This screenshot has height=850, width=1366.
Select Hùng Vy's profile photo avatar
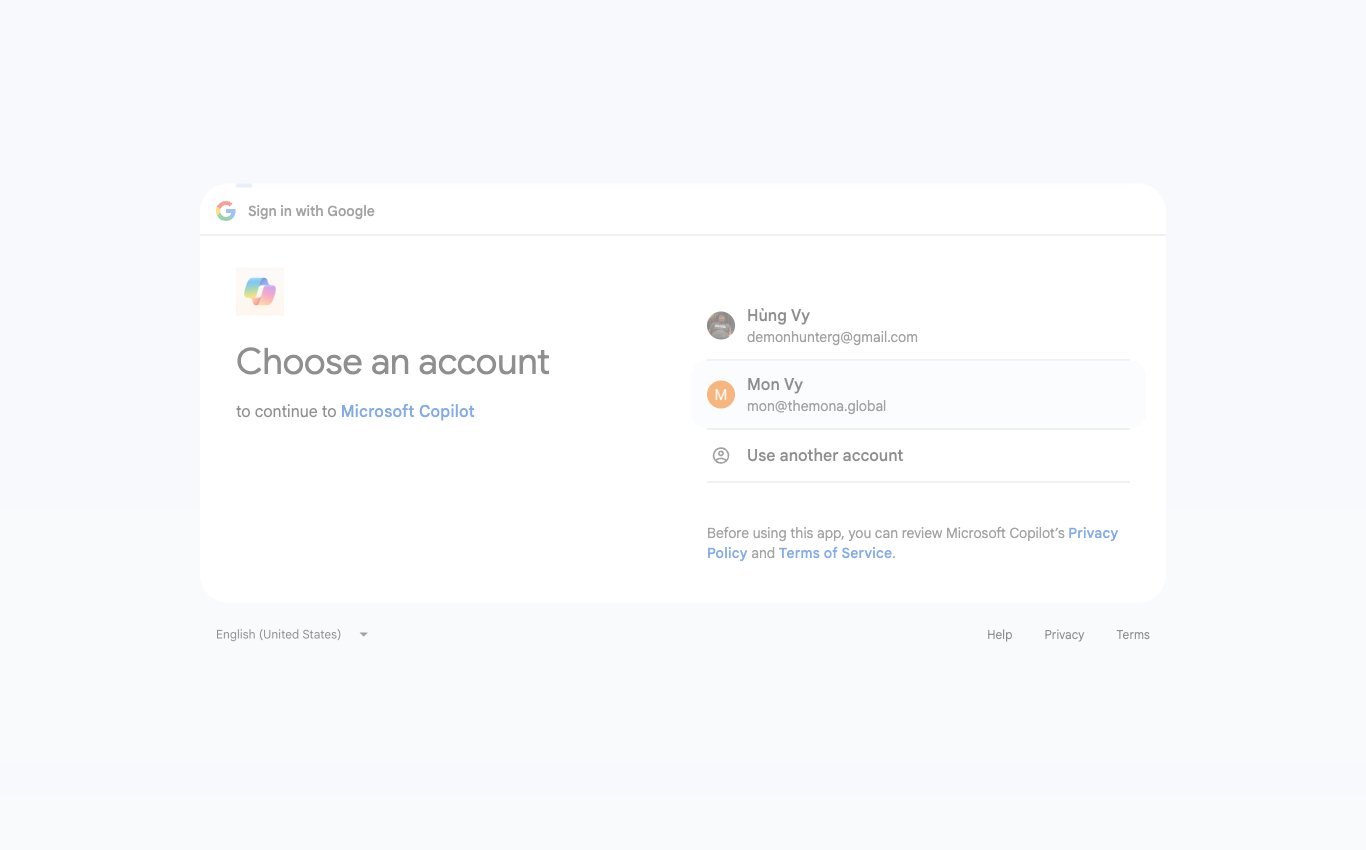(721, 325)
